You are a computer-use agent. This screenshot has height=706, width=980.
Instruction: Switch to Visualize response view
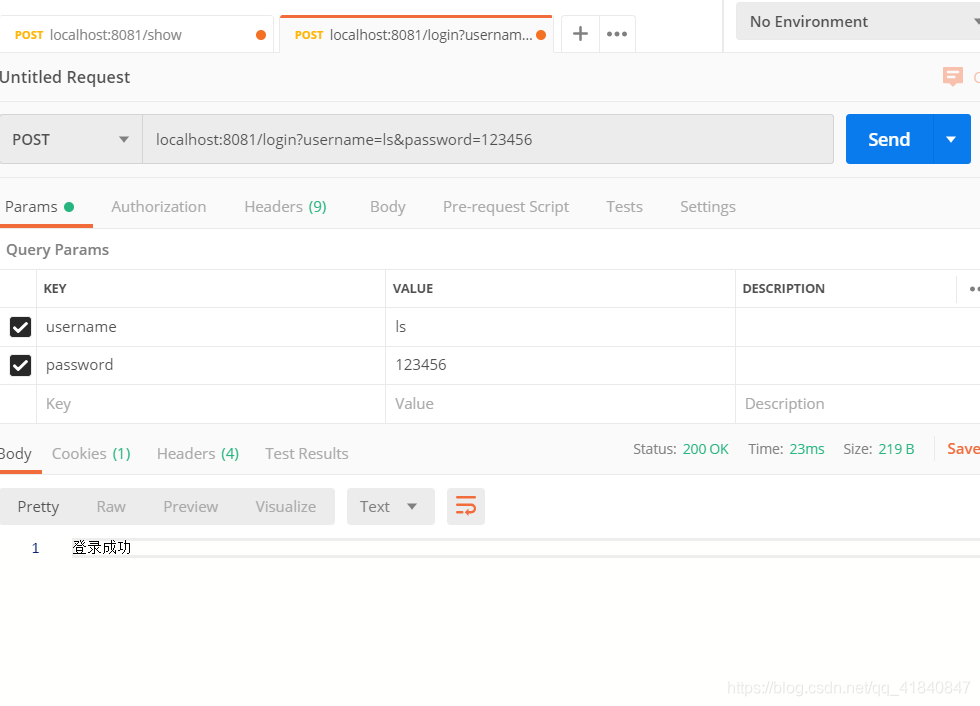[x=286, y=507]
